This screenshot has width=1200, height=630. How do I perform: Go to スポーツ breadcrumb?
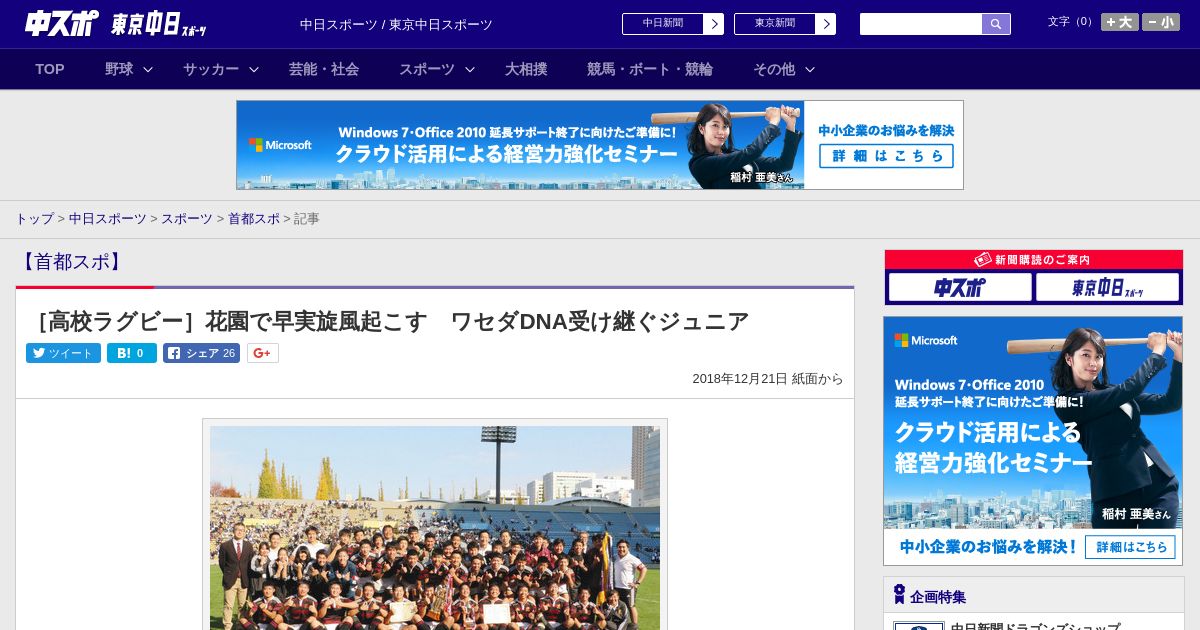pyautogui.click(x=187, y=218)
